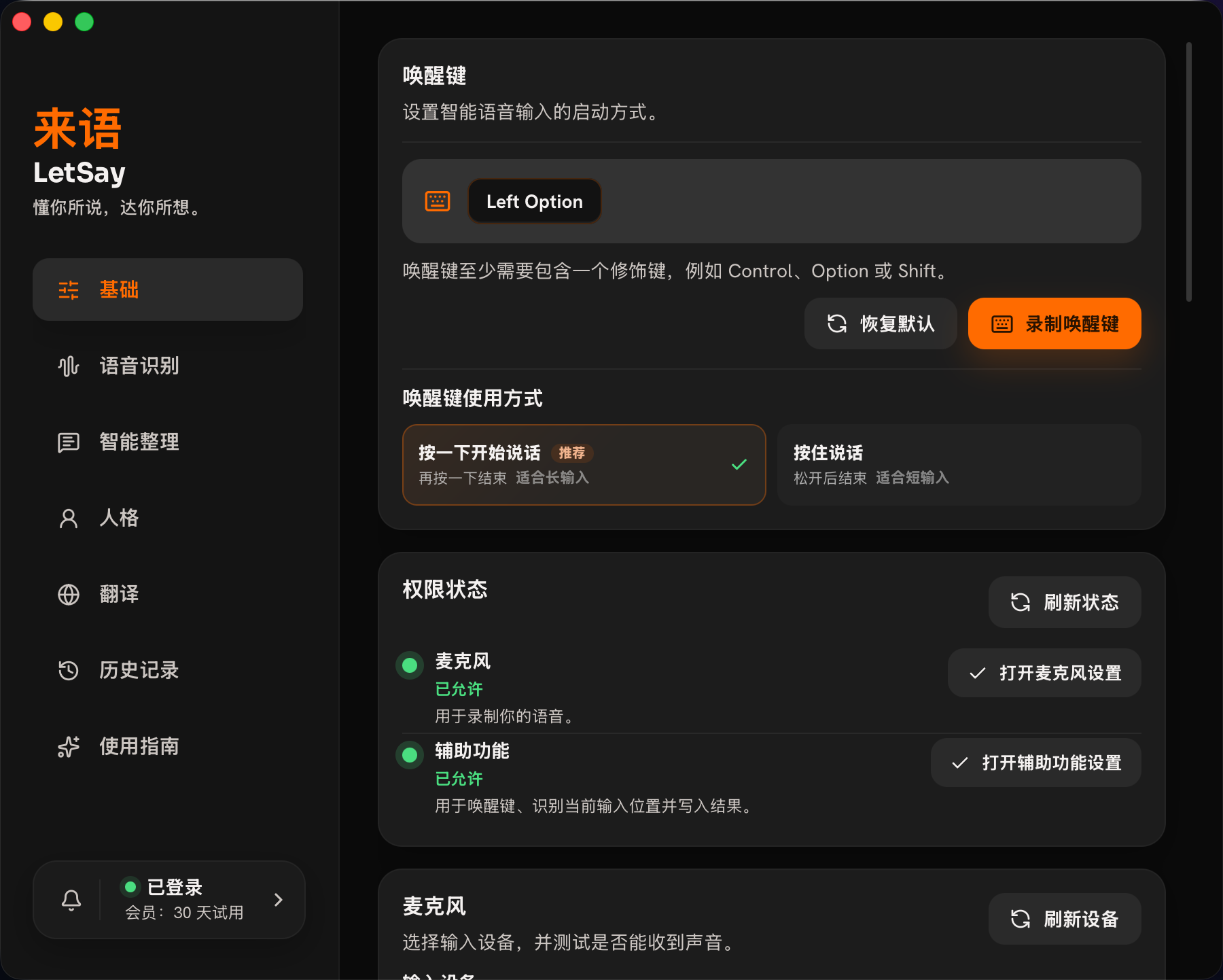Image resolution: width=1223 pixels, height=980 pixels.
Task: Click the green fullscreen window button
Action: coord(84,22)
